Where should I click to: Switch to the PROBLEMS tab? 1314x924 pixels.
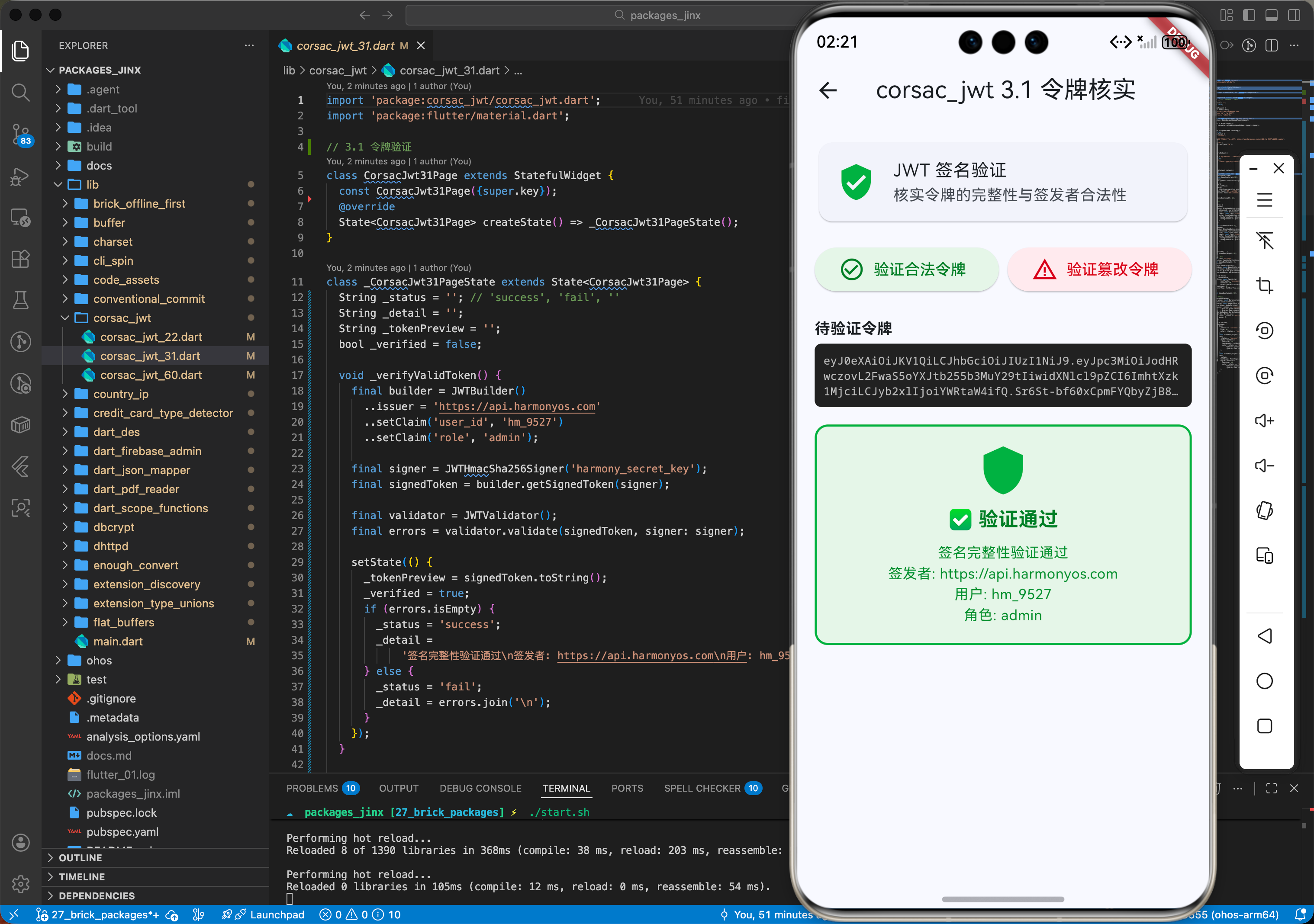pyautogui.click(x=312, y=789)
